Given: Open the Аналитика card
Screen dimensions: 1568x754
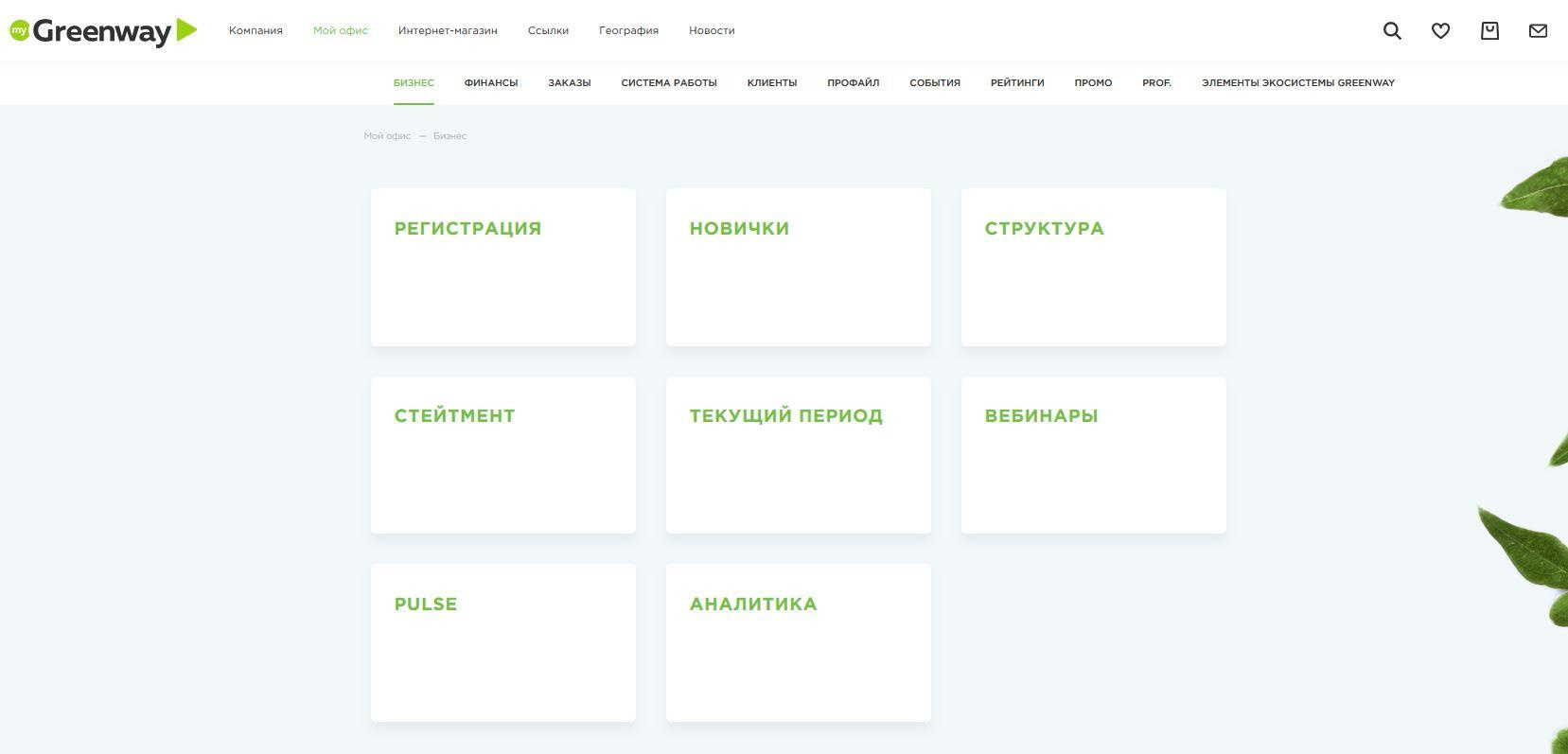Looking at the screenshot, I should click(798, 642).
